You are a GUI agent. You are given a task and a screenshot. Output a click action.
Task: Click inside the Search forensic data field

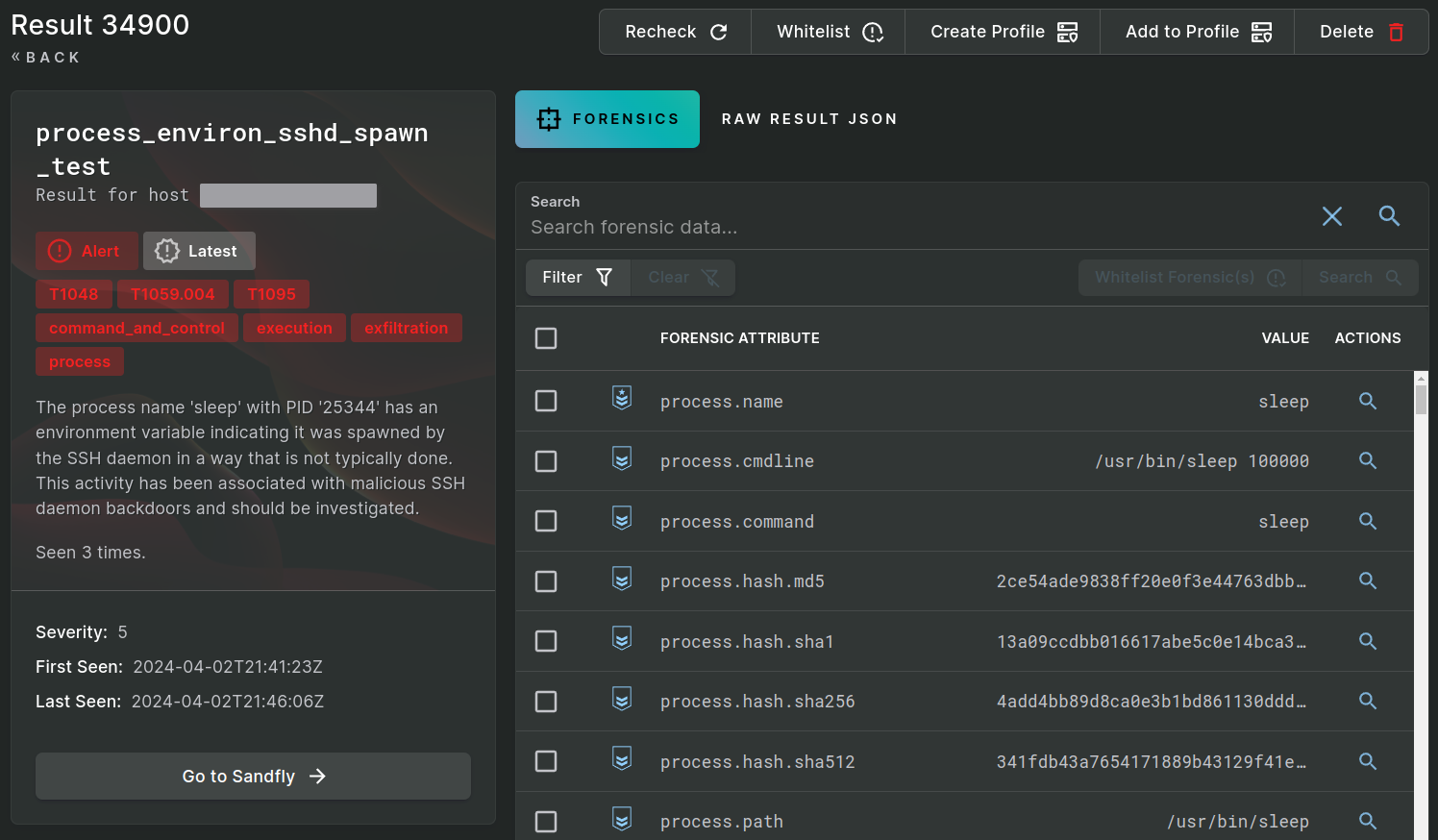point(865,227)
